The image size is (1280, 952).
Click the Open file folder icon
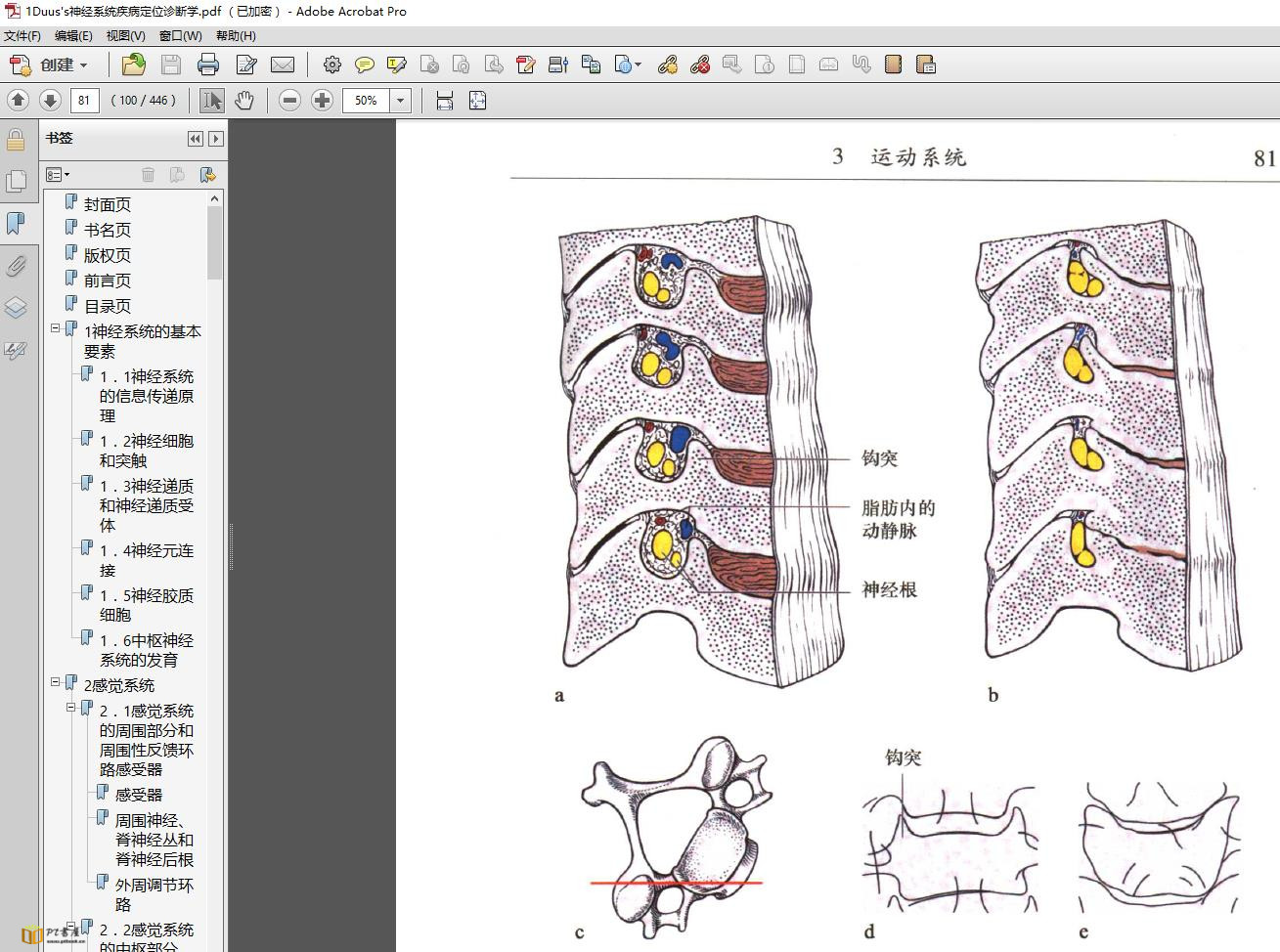point(133,65)
